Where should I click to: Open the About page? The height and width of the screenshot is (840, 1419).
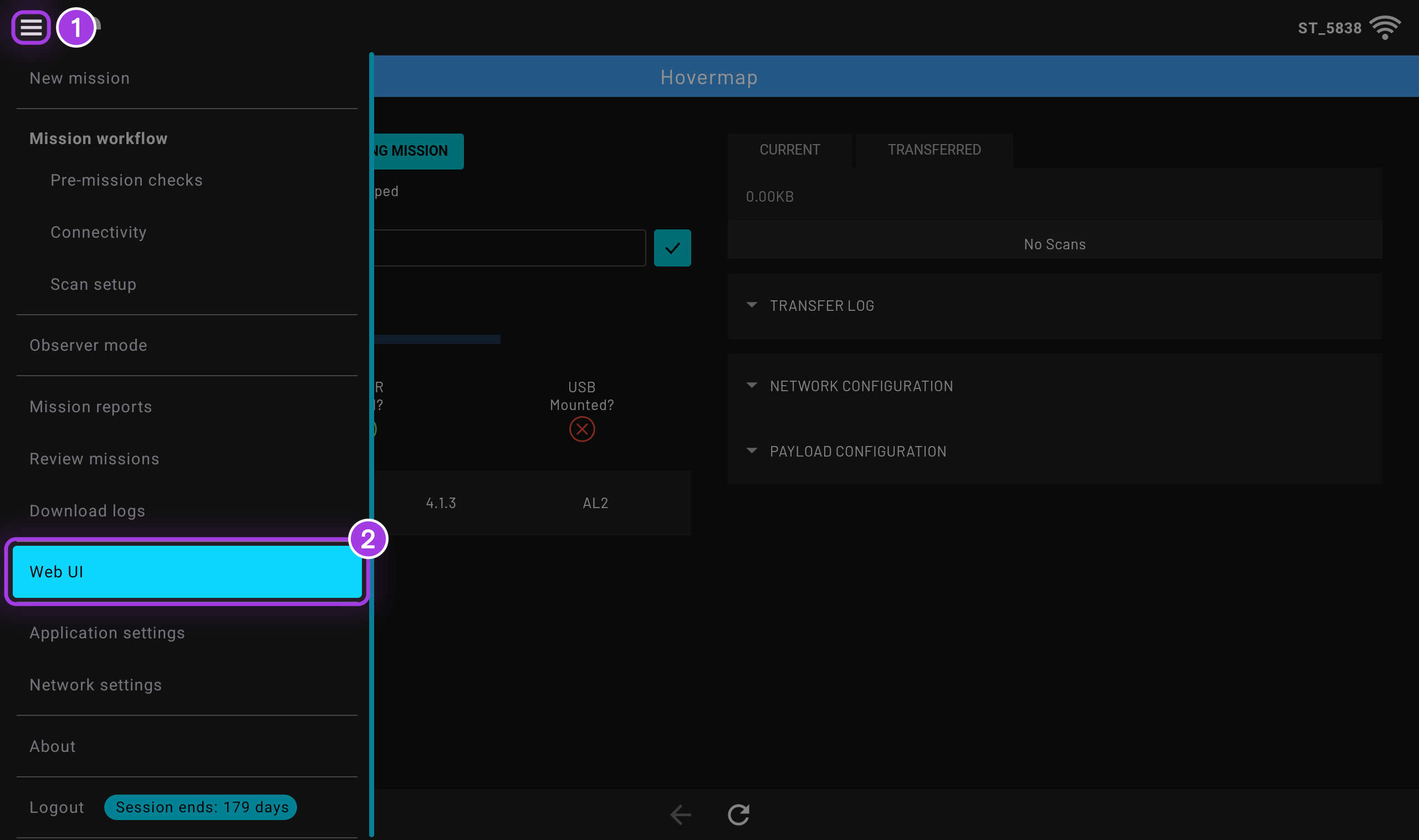[x=53, y=746]
